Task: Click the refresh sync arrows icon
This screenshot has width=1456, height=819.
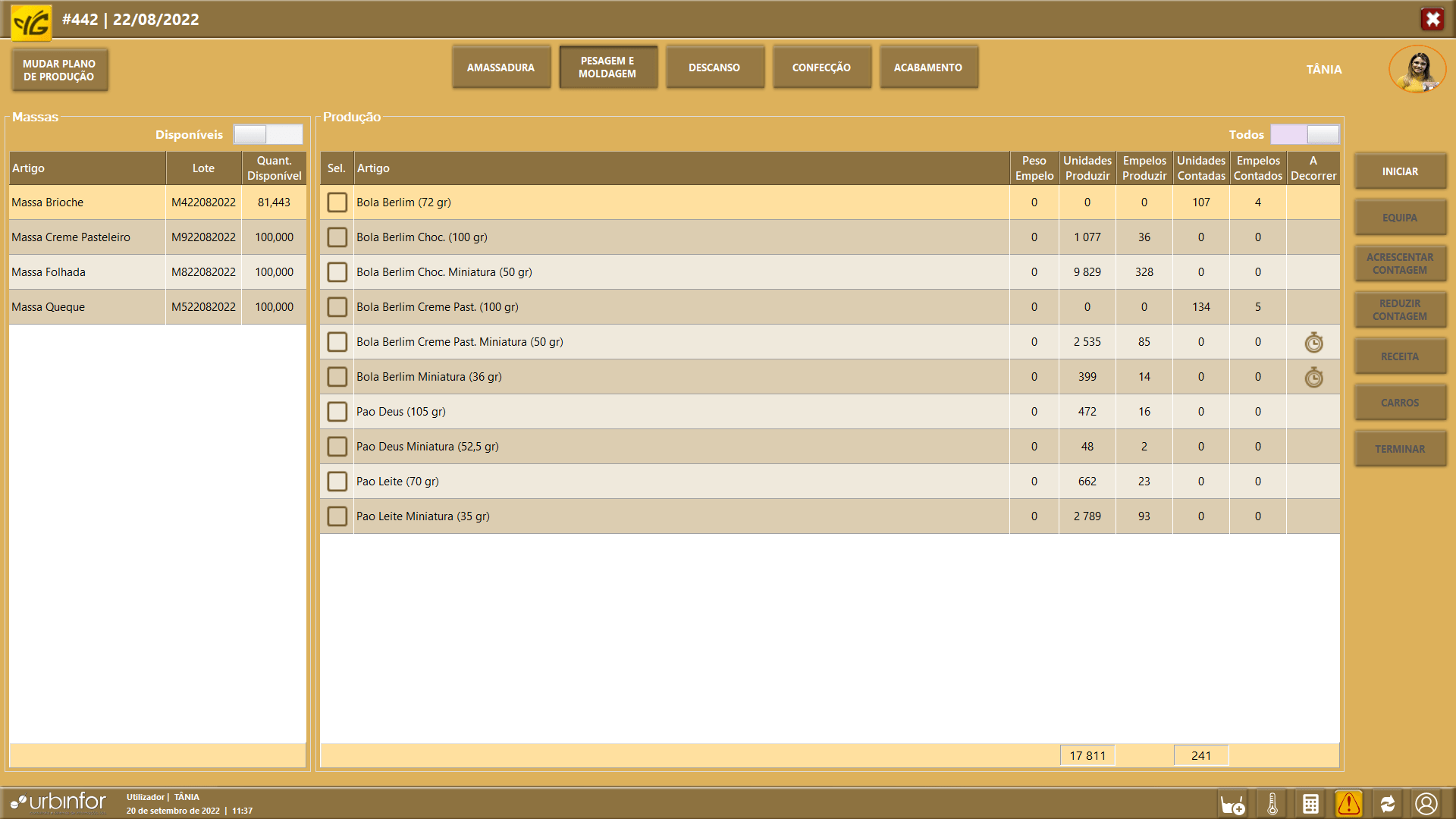Action: 1388,804
